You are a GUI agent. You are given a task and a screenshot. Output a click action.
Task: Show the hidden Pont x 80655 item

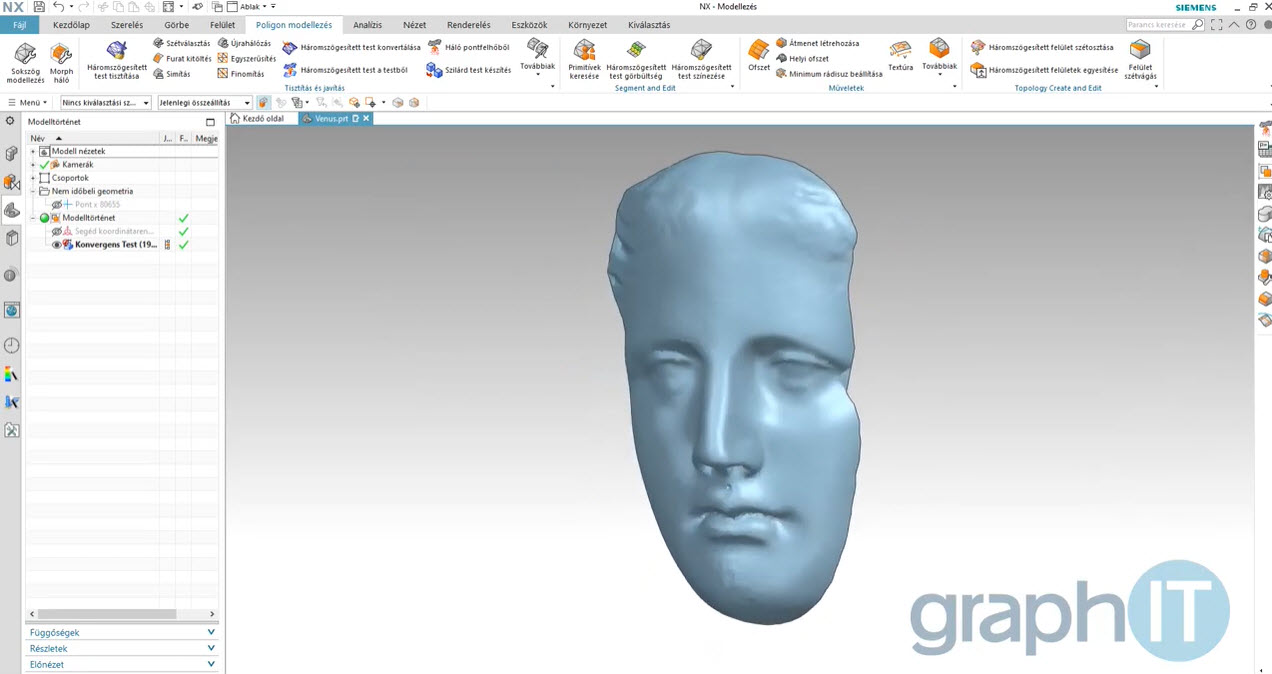pyautogui.click(x=57, y=205)
